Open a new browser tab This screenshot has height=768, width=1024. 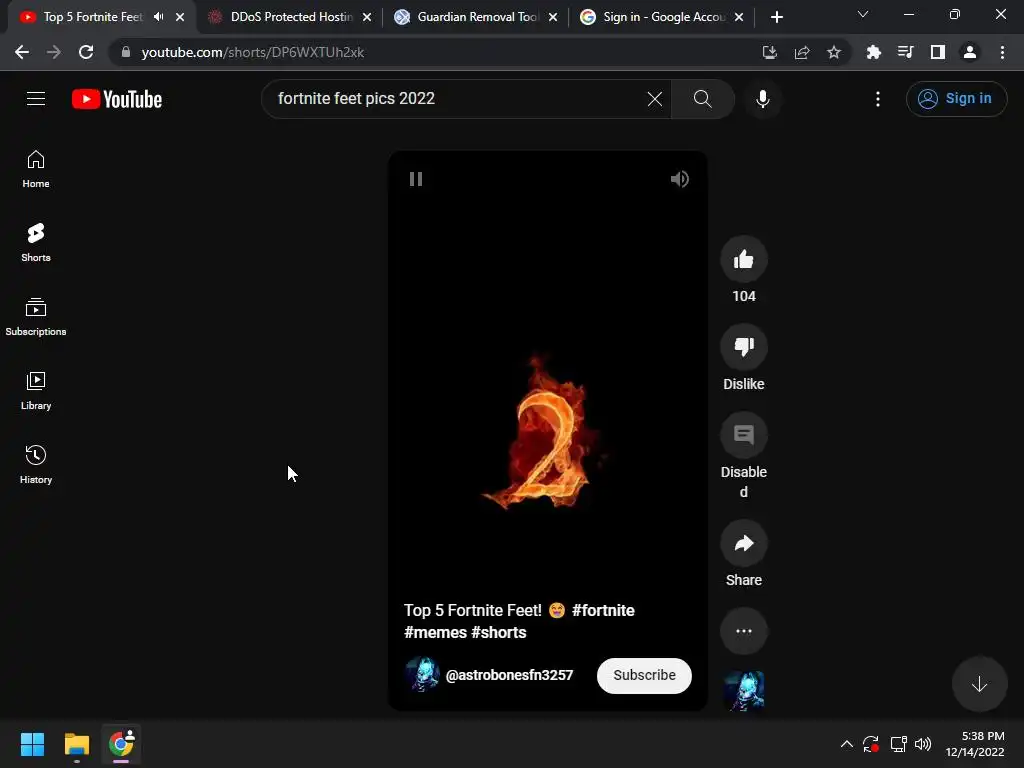776,18
